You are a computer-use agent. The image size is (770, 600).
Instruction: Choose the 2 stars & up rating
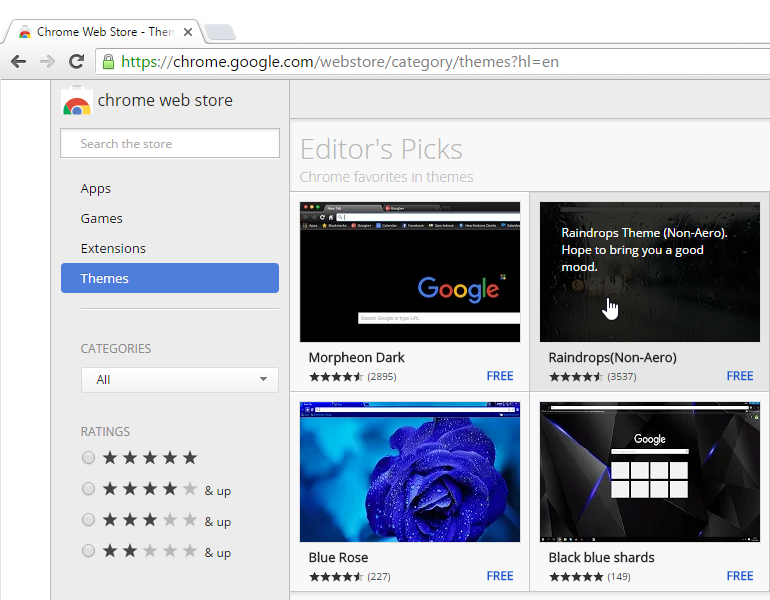[89, 551]
